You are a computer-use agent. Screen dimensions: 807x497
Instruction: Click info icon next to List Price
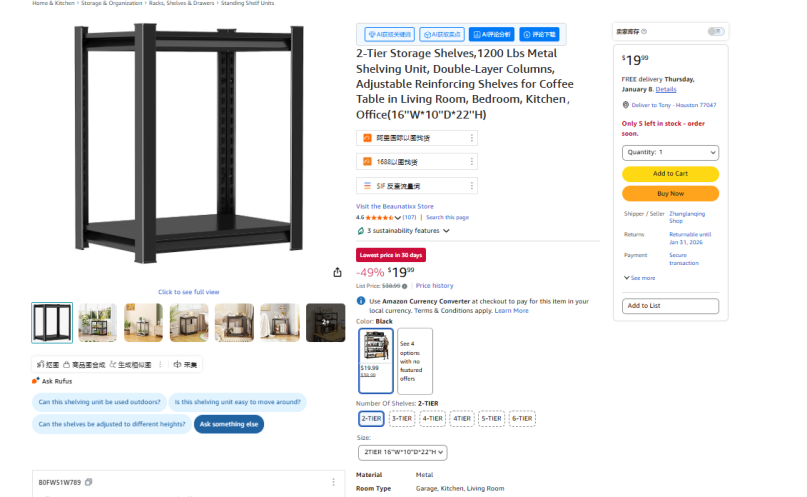405,286
